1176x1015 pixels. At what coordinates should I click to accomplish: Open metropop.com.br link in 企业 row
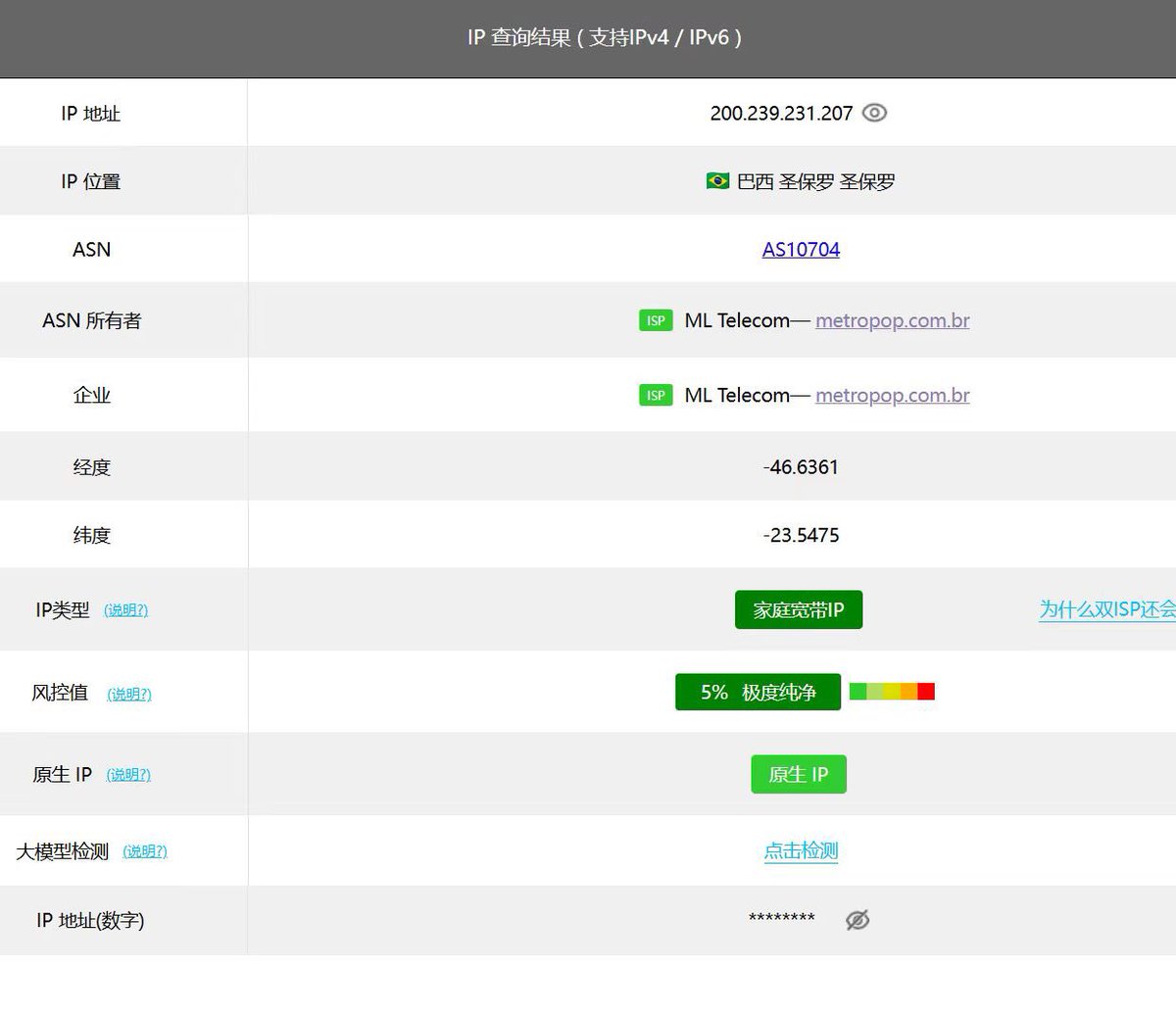[893, 396]
